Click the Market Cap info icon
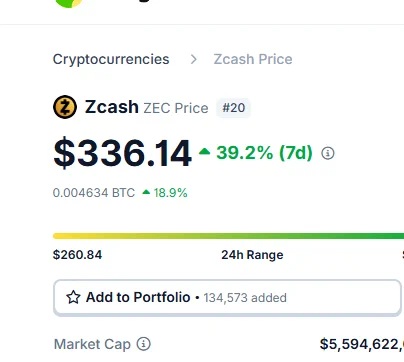The image size is (404, 362). 144,344
